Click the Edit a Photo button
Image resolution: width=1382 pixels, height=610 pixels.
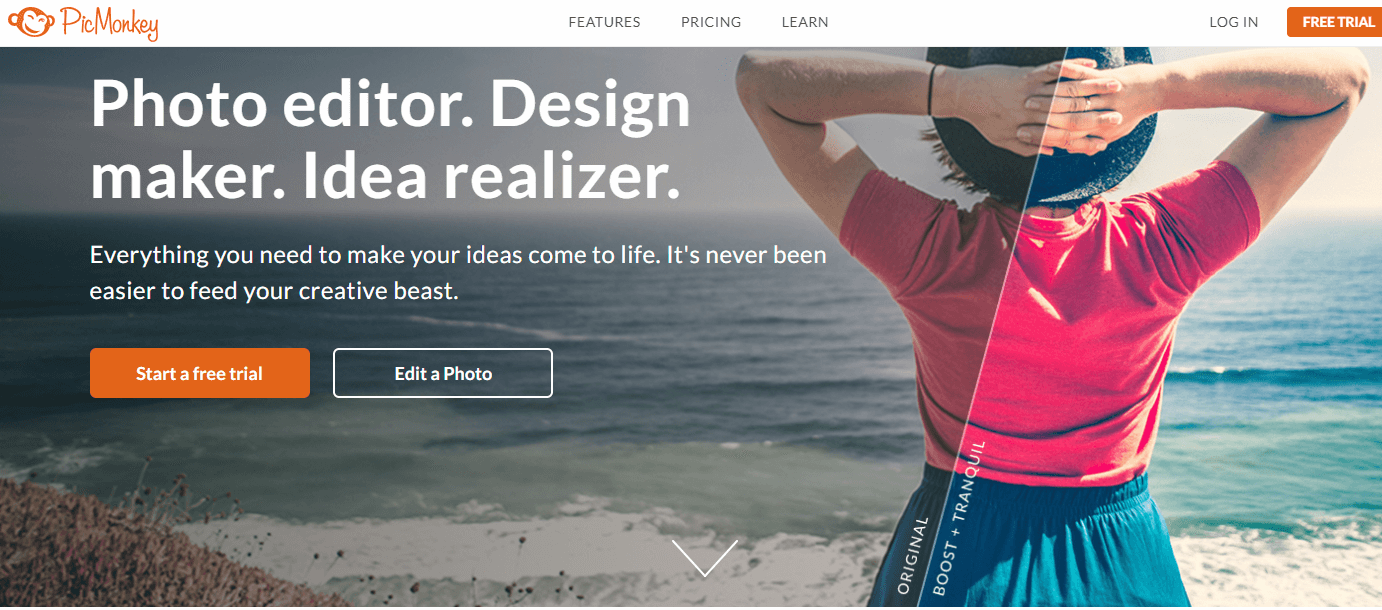(443, 373)
